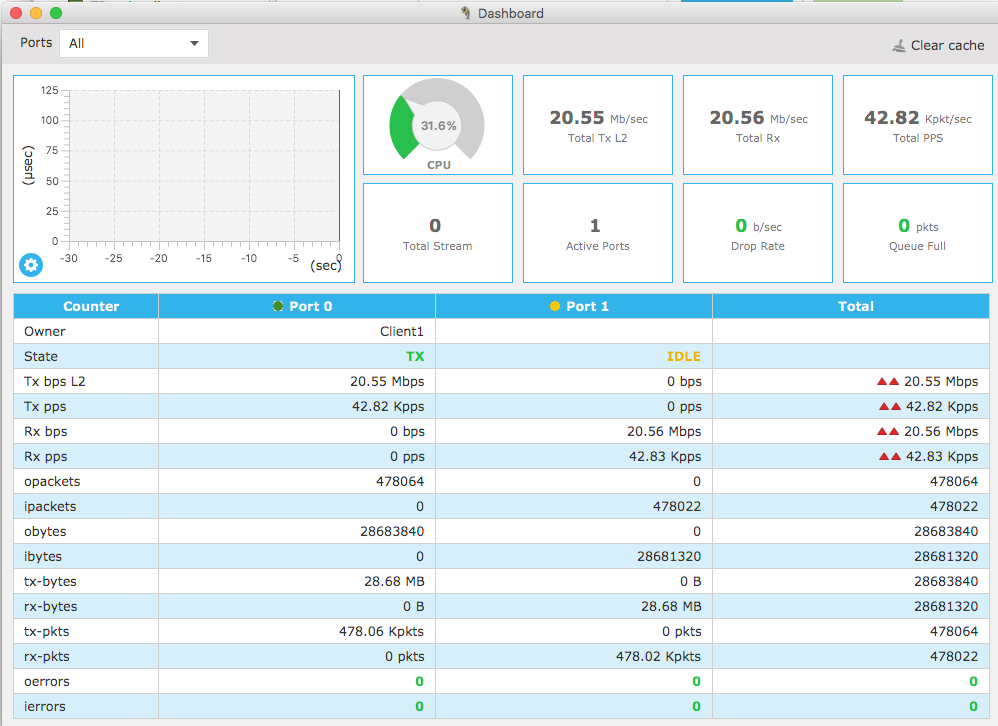Select the ierrors row label
Viewport: 998px width, 726px height.
pos(45,706)
